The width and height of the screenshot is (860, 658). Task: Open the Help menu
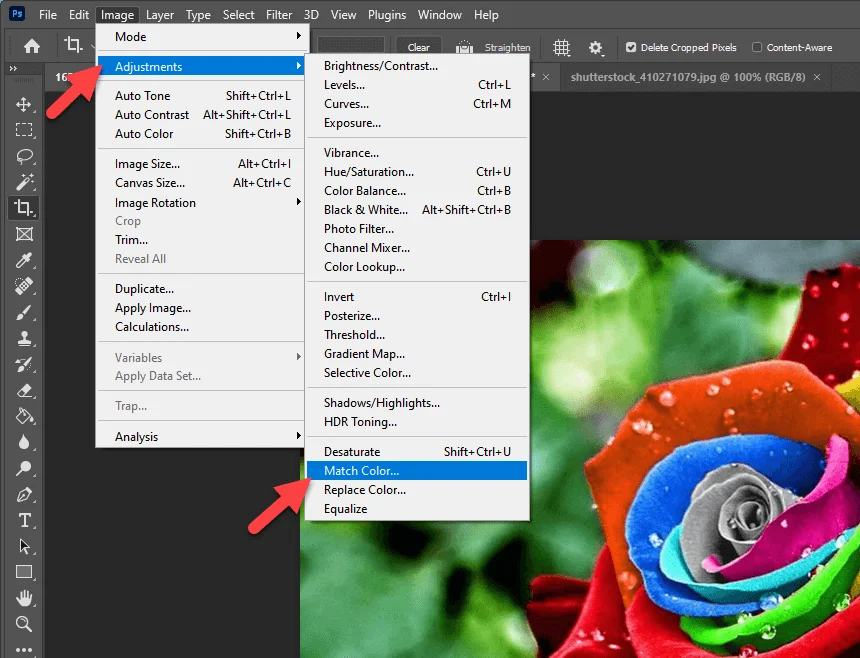486,15
